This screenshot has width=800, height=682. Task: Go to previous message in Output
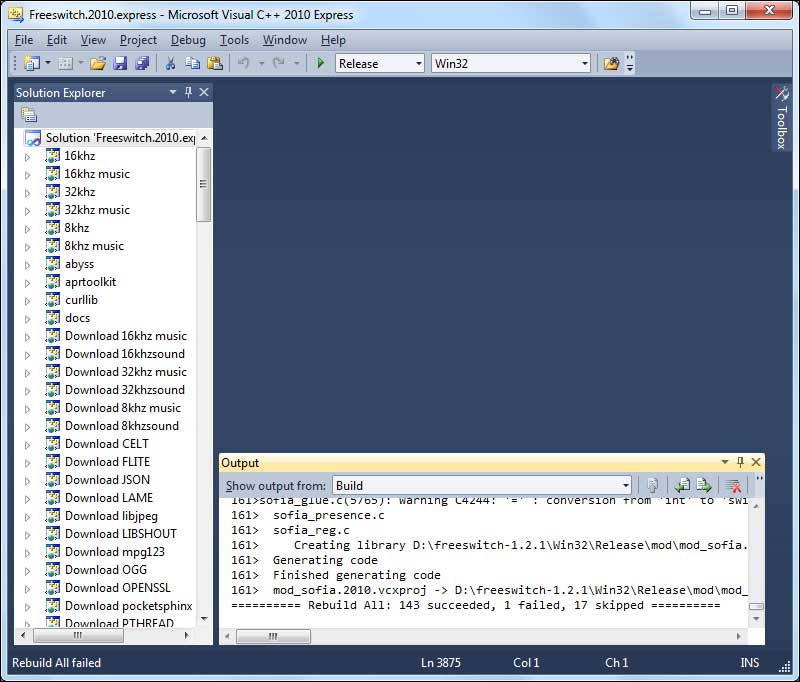point(682,485)
